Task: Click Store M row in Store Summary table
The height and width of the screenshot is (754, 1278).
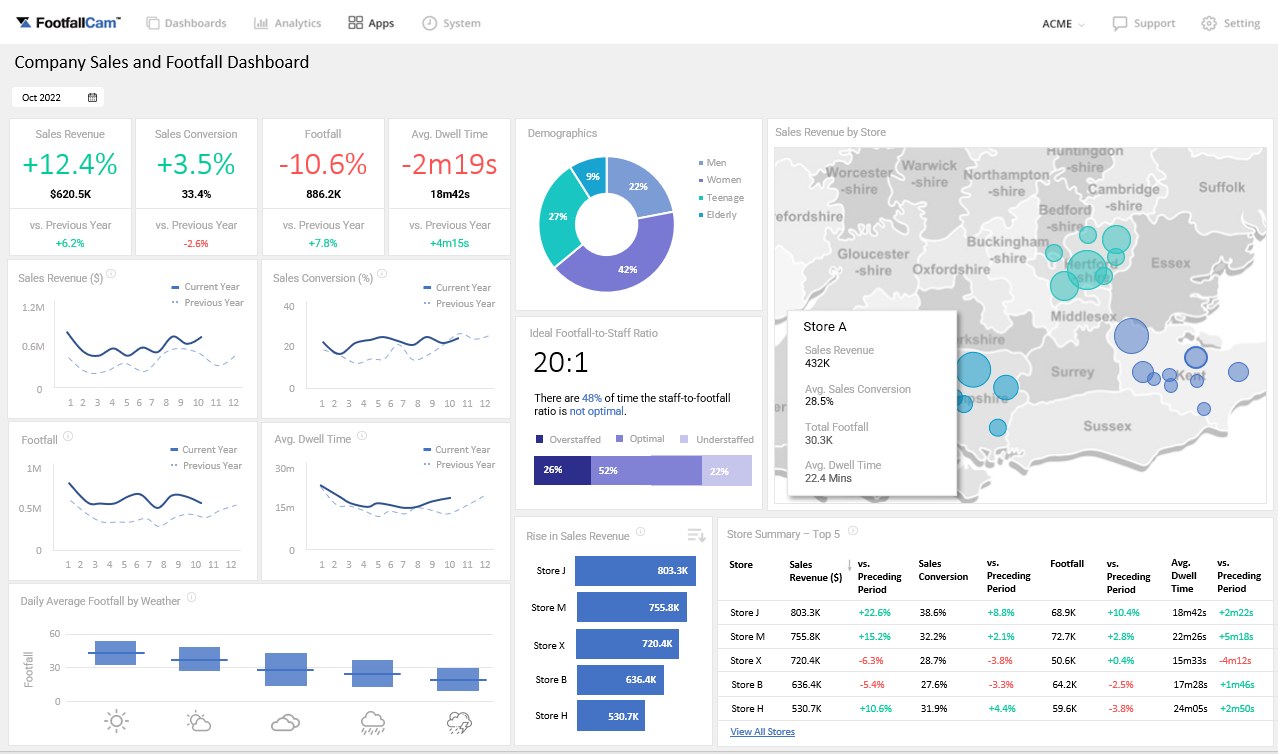Action: (x=996, y=636)
